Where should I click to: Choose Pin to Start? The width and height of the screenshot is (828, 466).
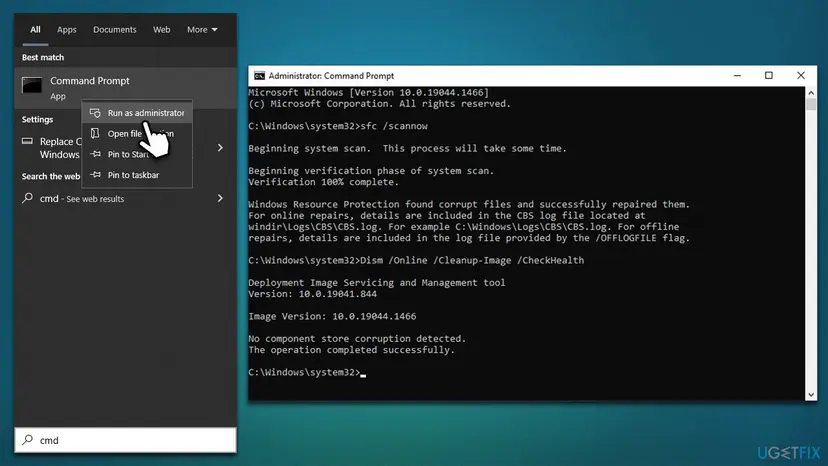[x=137, y=154]
